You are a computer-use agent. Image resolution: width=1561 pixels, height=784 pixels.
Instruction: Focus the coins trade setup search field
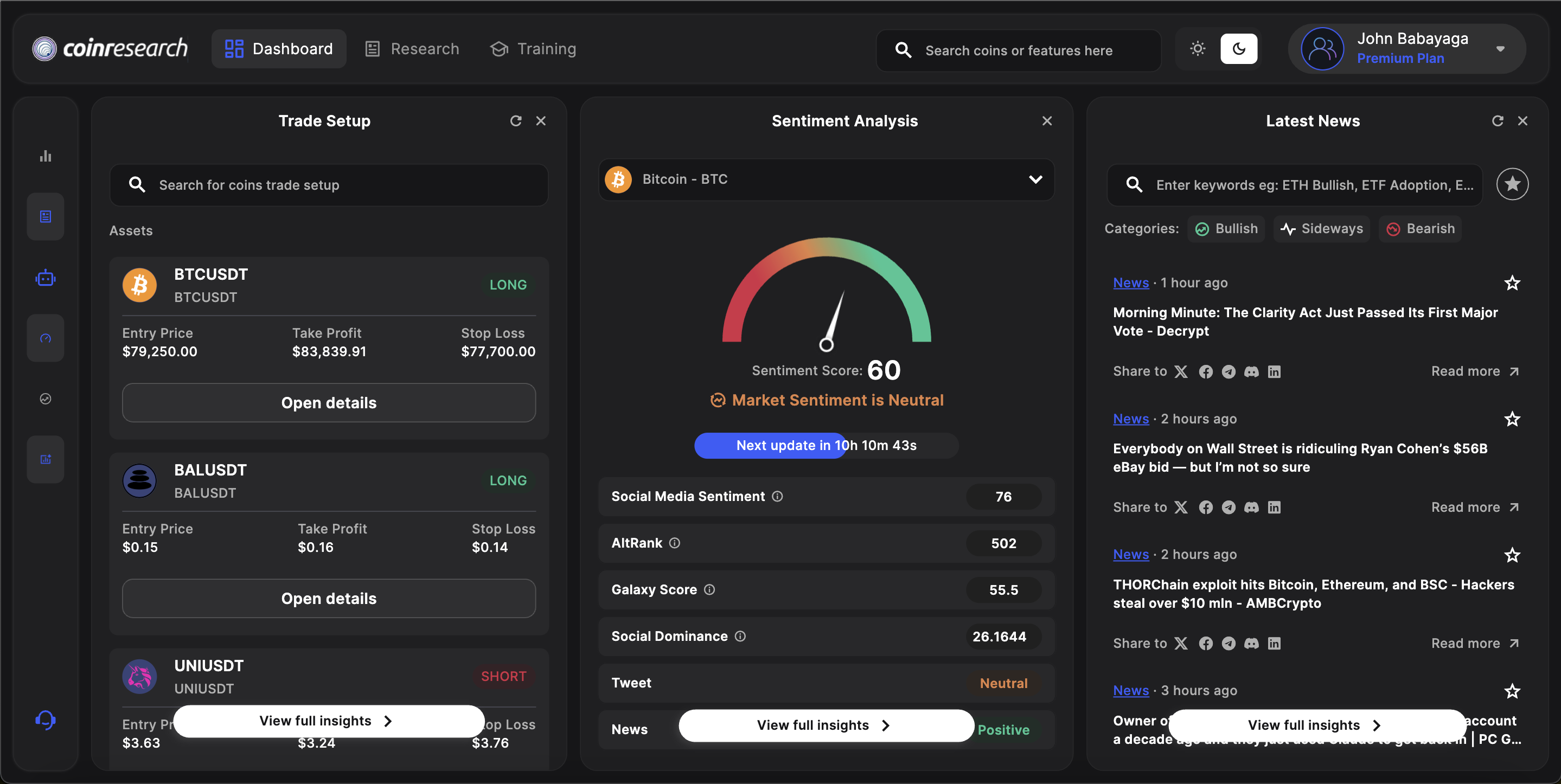point(329,185)
